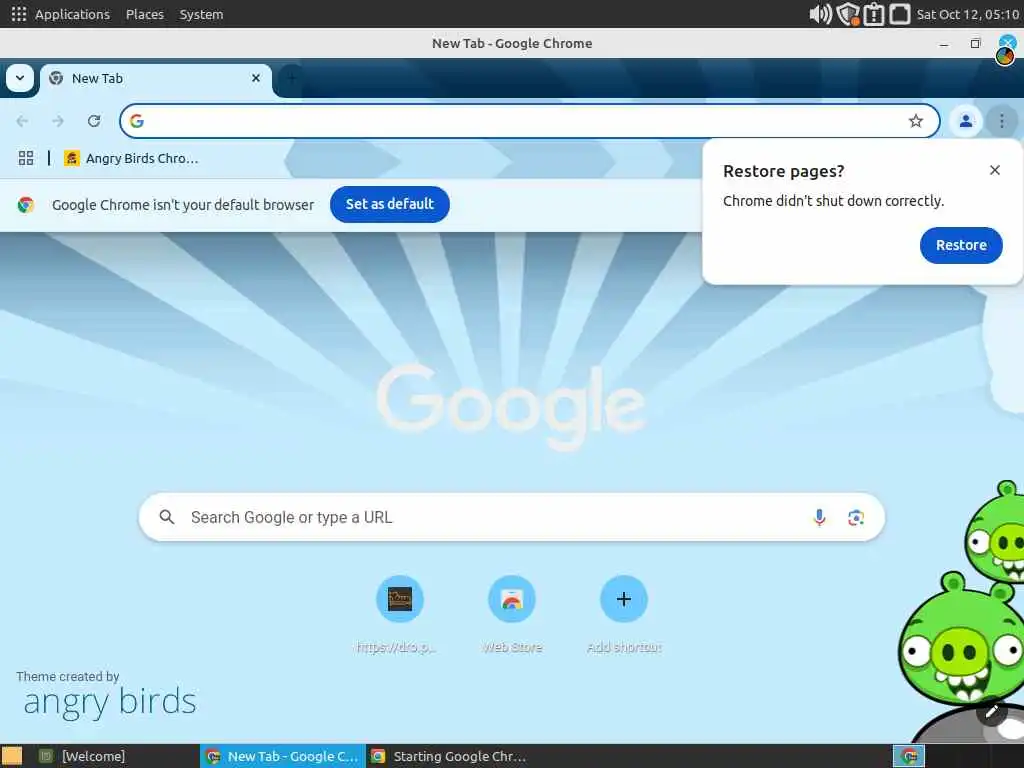Click show desktop icon in taskbar
The width and height of the screenshot is (1024, 768).
click(11, 756)
